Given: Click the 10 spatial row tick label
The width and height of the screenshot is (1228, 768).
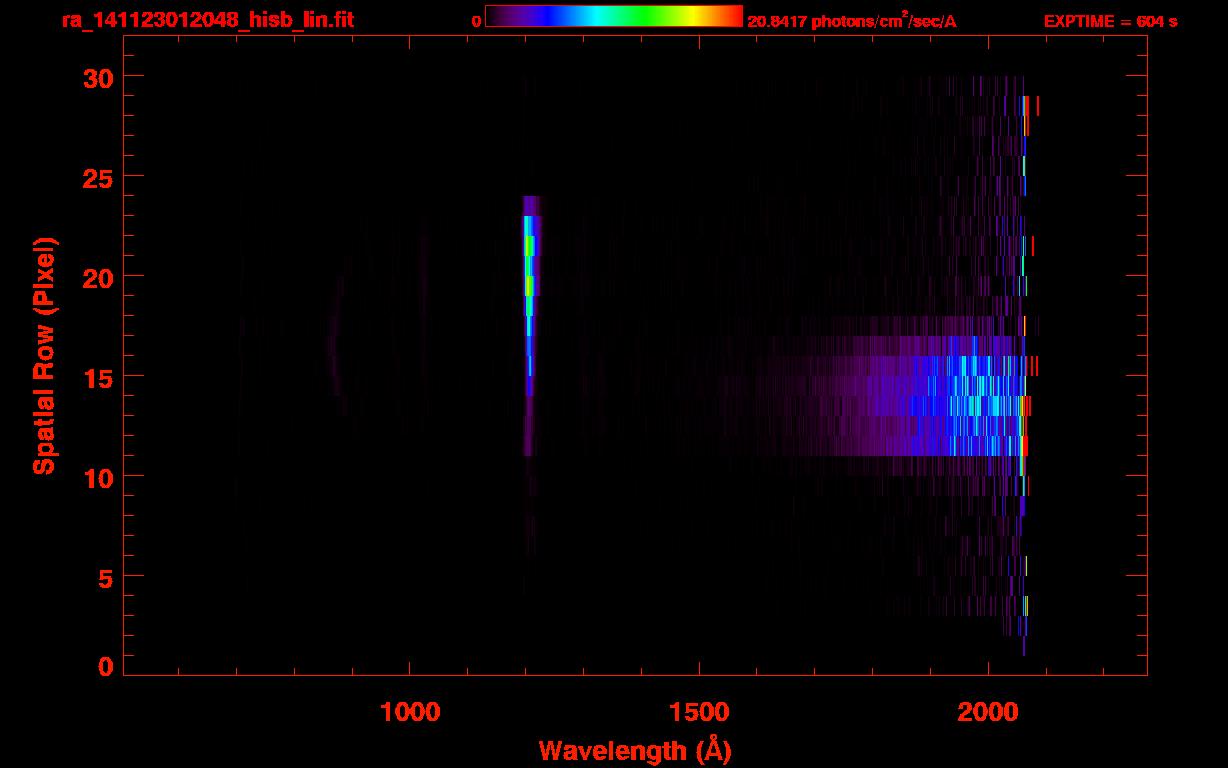Looking at the screenshot, I should [96, 477].
